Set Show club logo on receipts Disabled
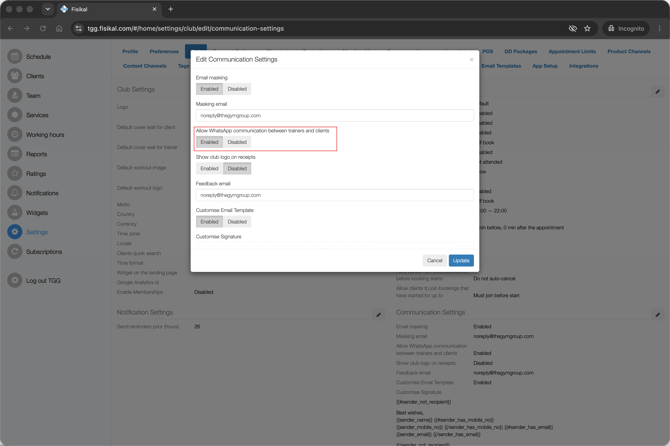This screenshot has width=670, height=446. point(237,168)
